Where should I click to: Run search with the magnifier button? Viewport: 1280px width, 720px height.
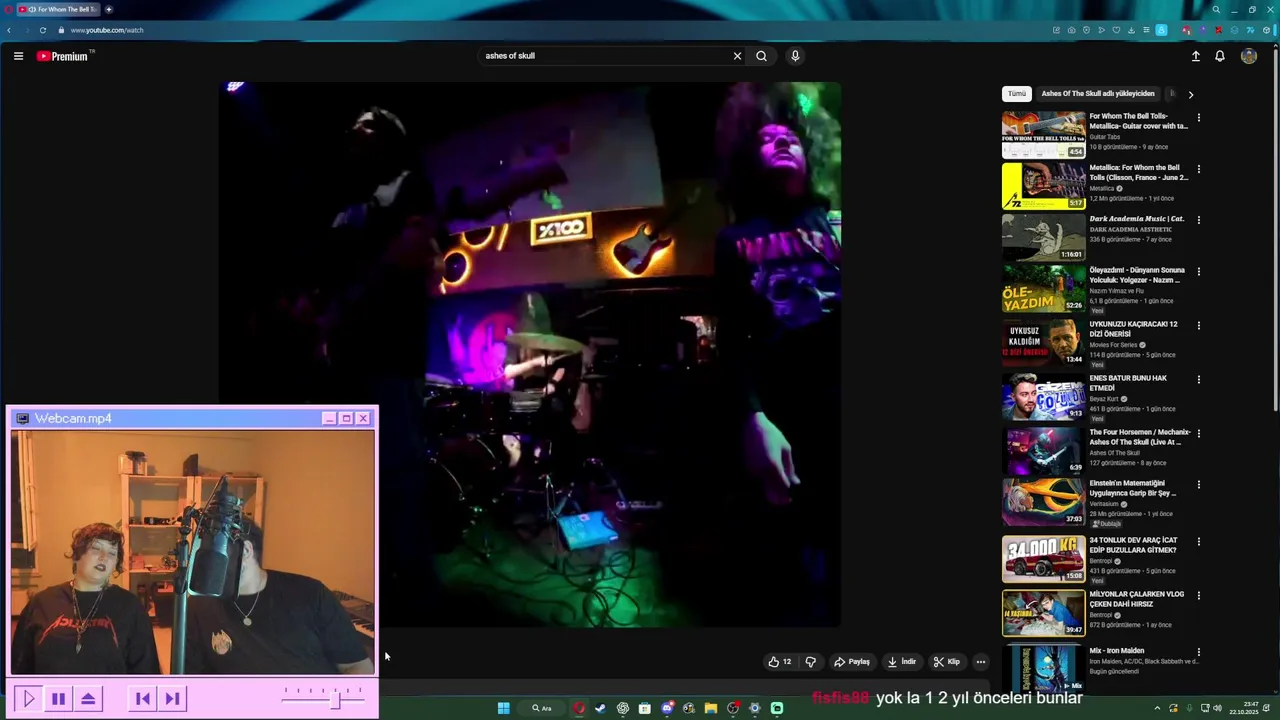coord(761,56)
